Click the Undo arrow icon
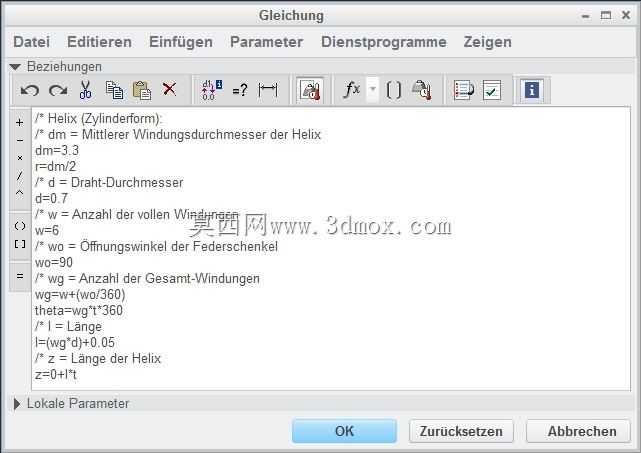This screenshot has height=453, width=641. [29, 90]
